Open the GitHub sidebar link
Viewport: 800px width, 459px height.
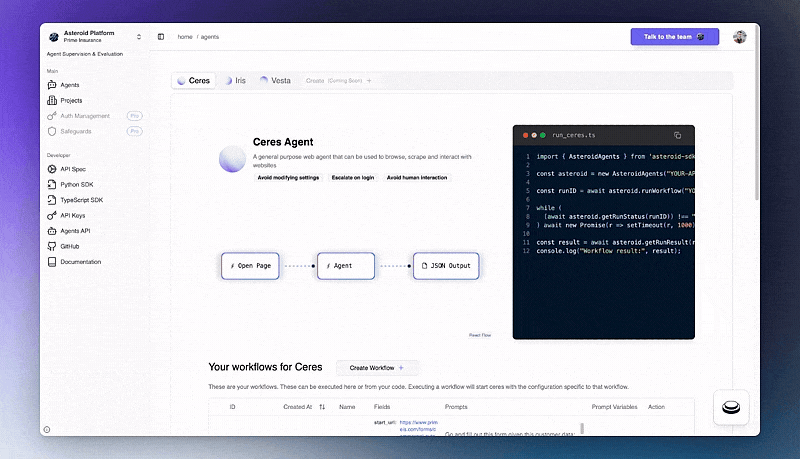[69, 246]
